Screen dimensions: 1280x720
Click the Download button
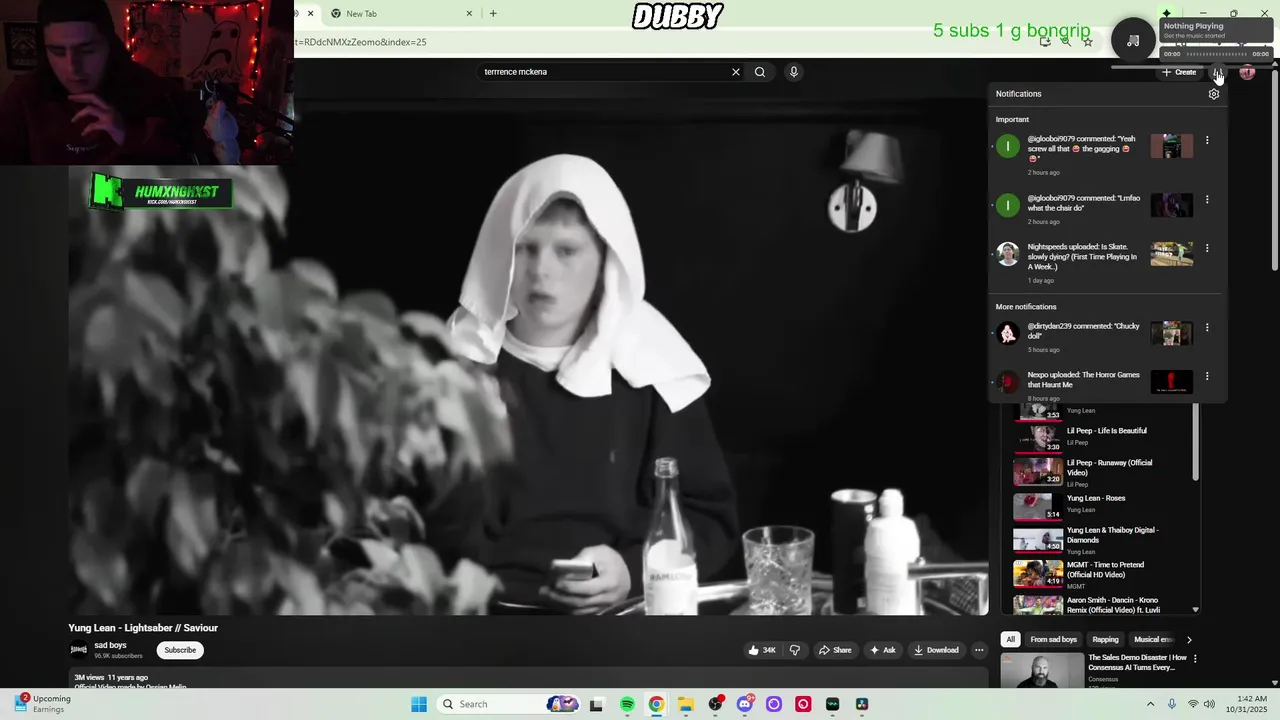point(937,650)
